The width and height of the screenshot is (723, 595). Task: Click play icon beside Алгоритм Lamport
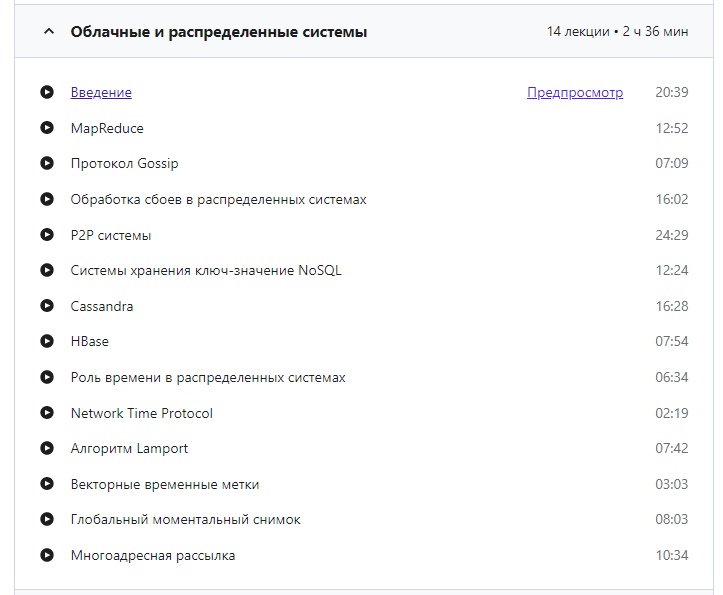47,449
